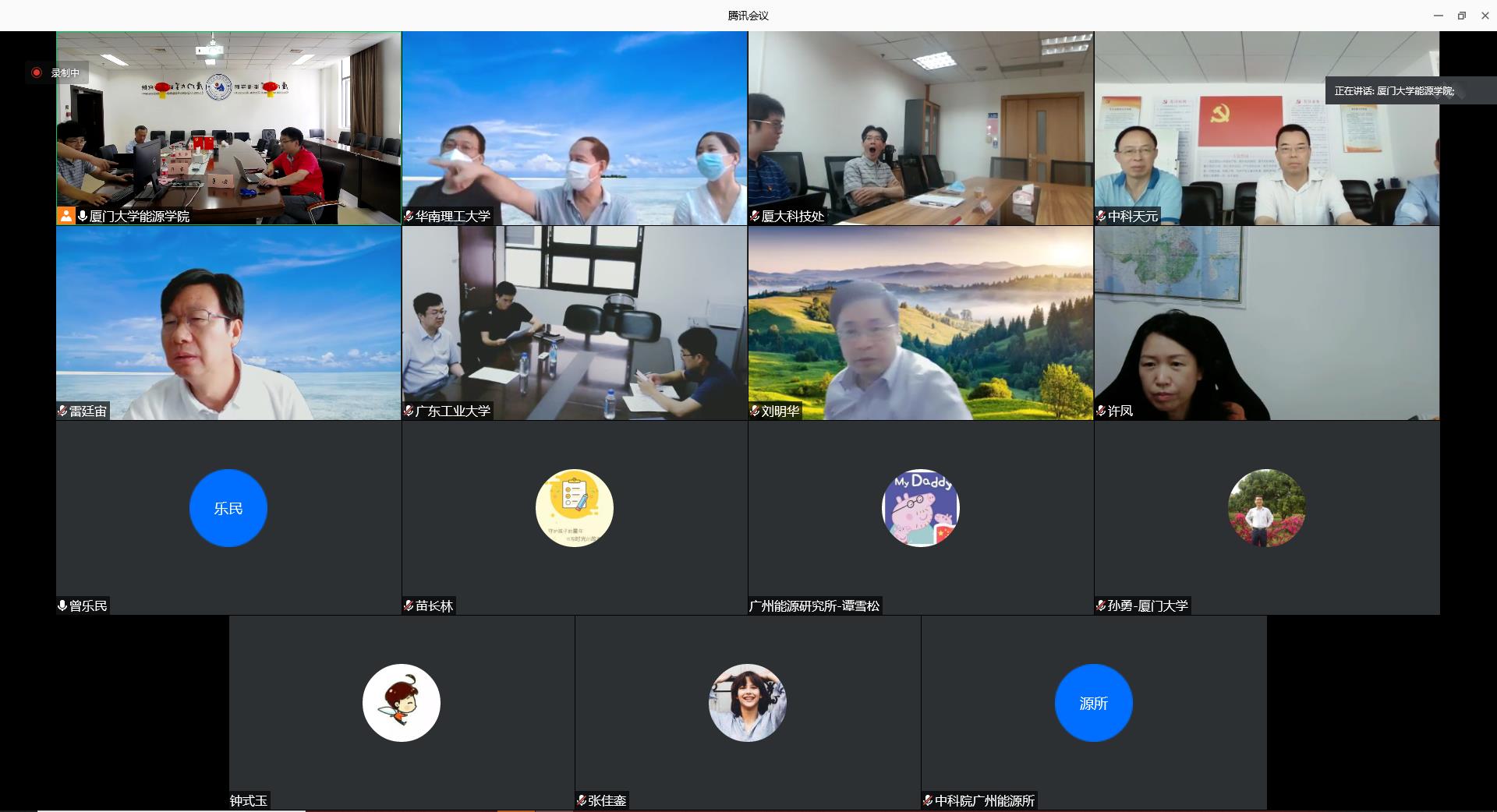Select the 厦大科技处 video tile
Screen dimensions: 1497x812
point(921,129)
